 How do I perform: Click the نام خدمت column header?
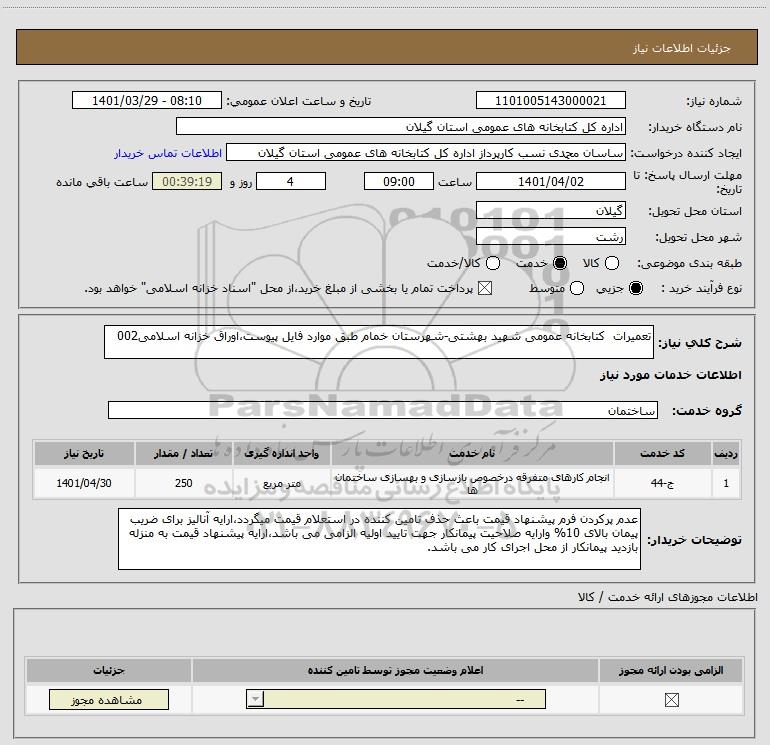click(x=472, y=453)
